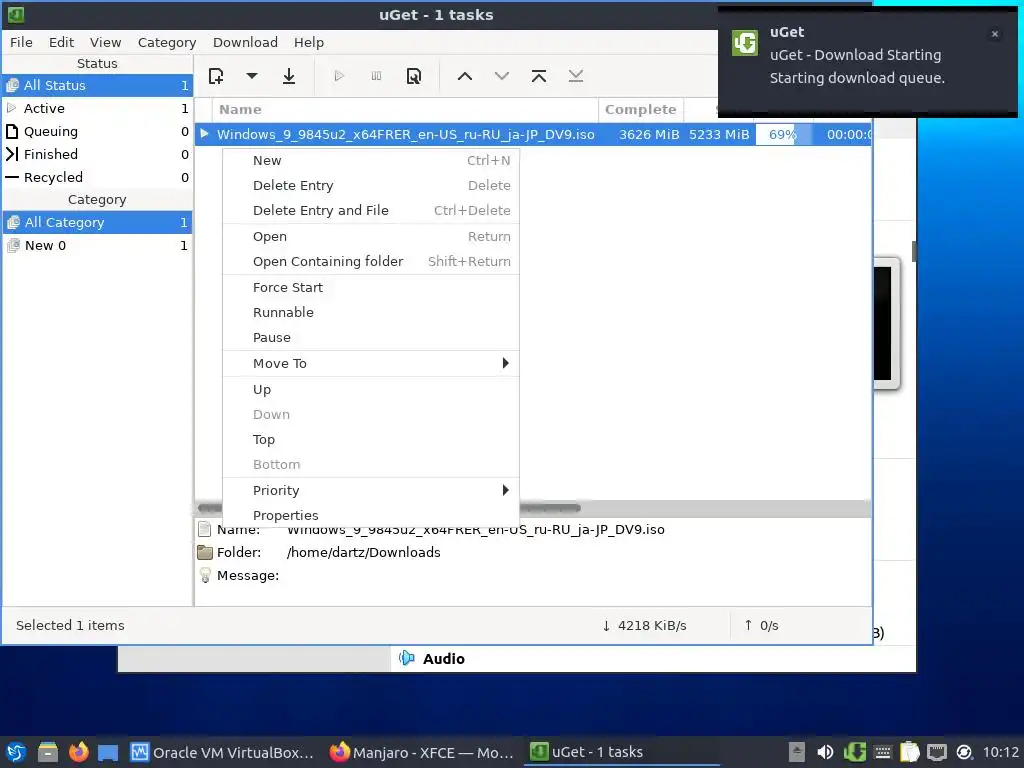Choose Pause in the context menu

pos(371,338)
